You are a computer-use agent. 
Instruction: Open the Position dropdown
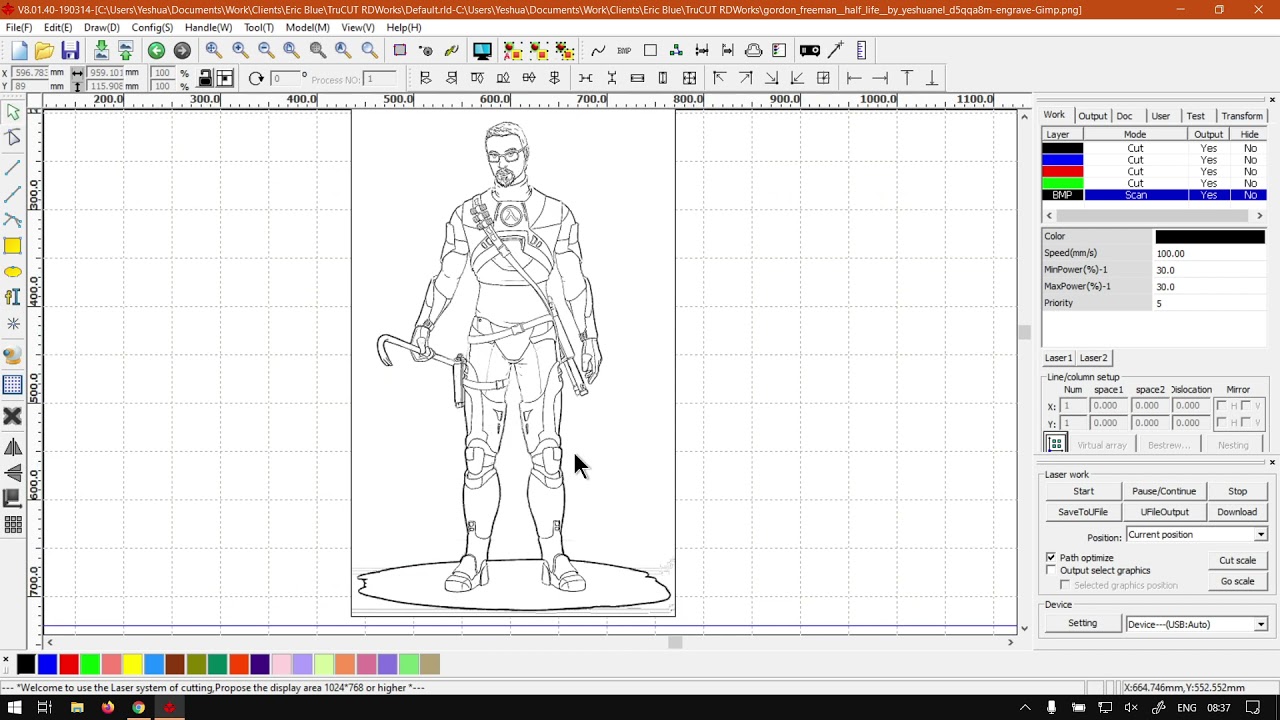[x=1197, y=535]
